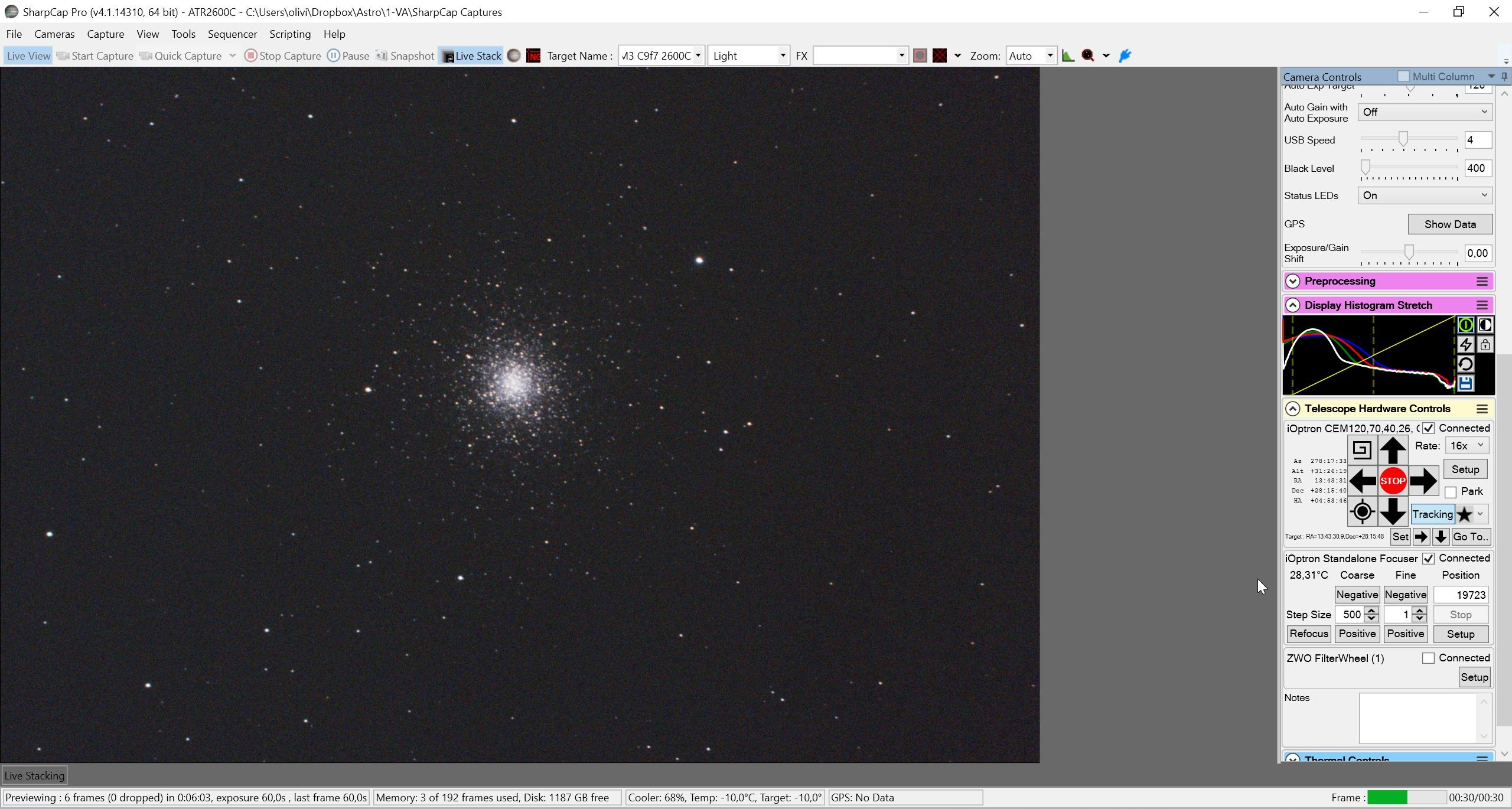Toggle the Park checkbox

[x=1450, y=492]
